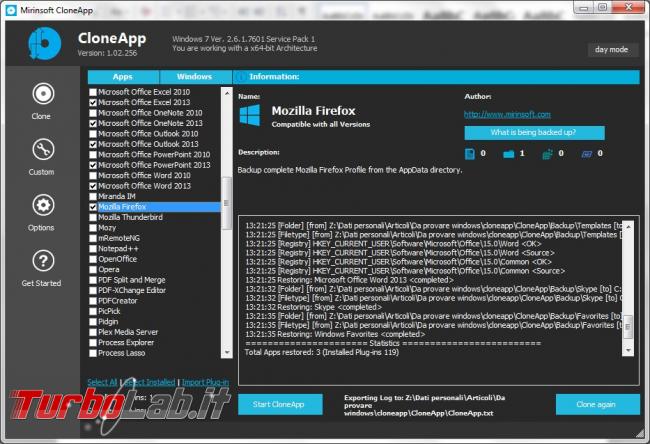Select Process Explorer entry
Screen dimensions: 650x444
(126, 343)
